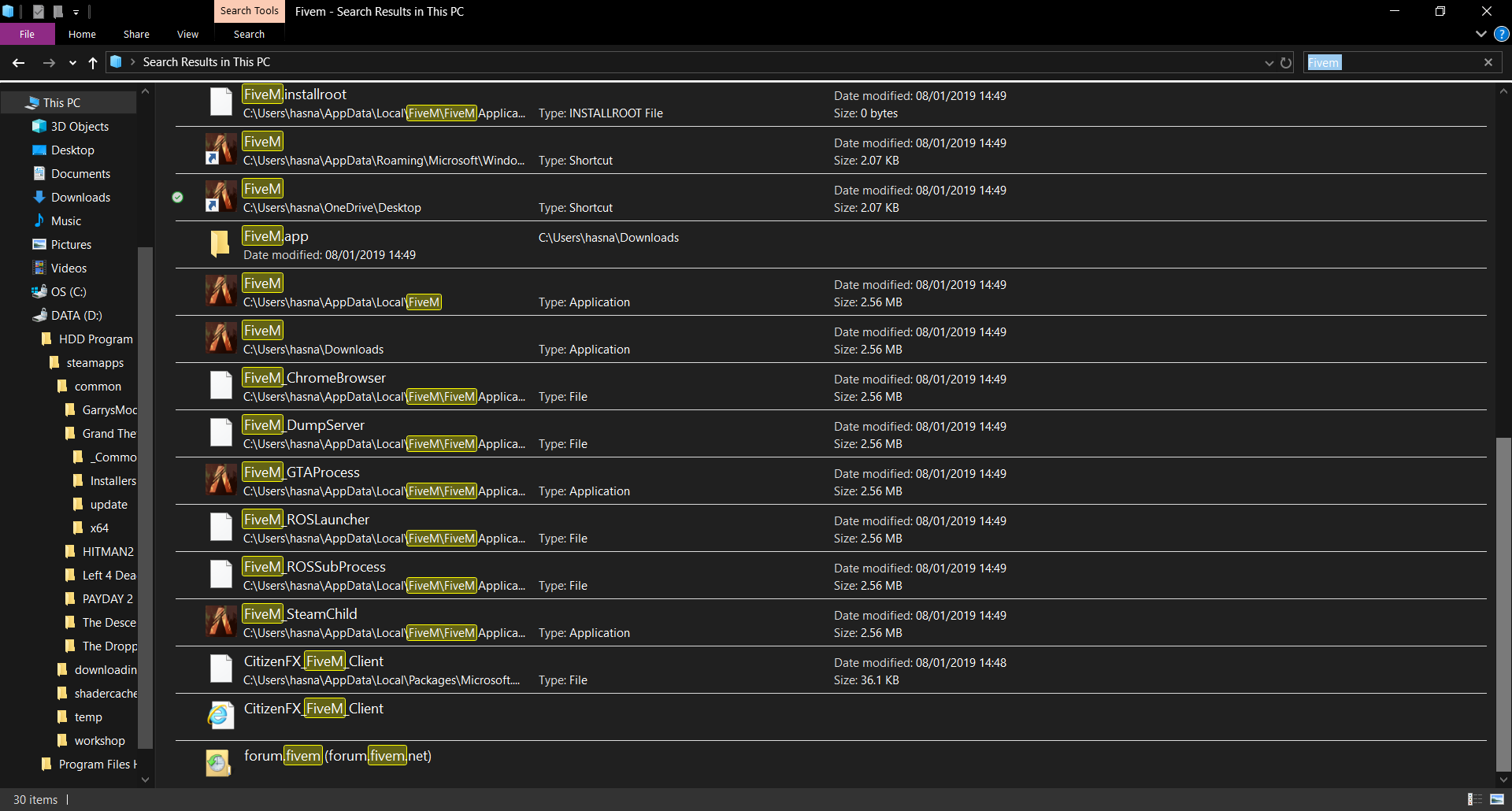Image resolution: width=1512 pixels, height=811 pixels.
Task: Select the FiveM_GTAProcess application icon
Action: [220, 480]
